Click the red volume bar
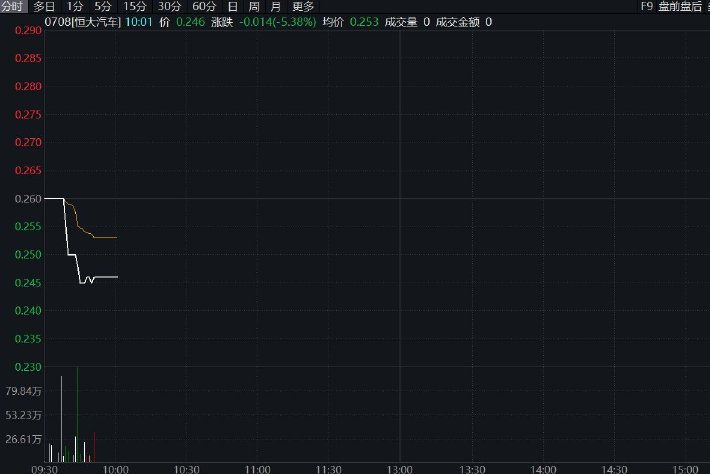Image resolution: width=710 pixels, height=474 pixels. tap(94, 447)
